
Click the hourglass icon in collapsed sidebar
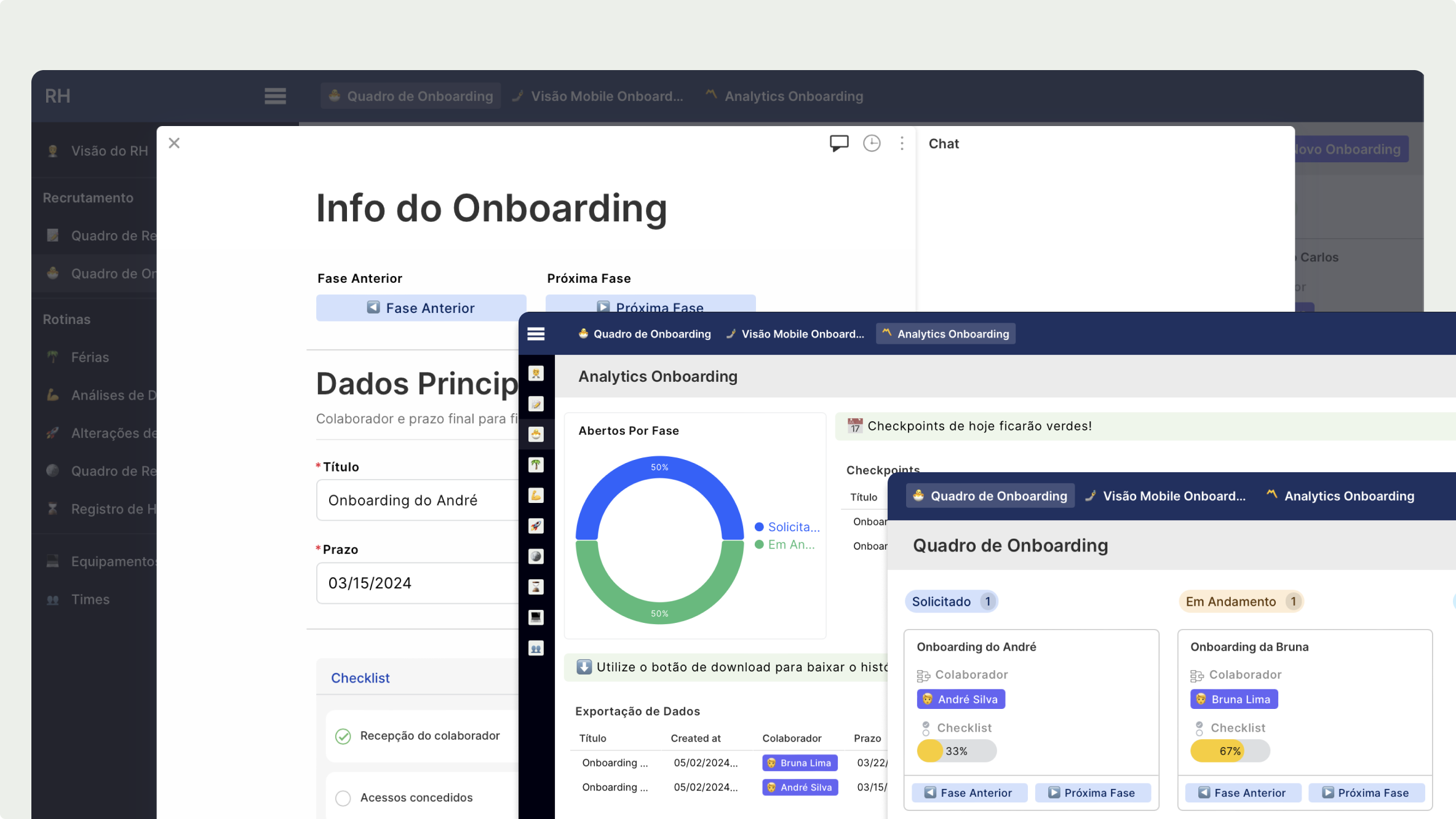(x=536, y=587)
